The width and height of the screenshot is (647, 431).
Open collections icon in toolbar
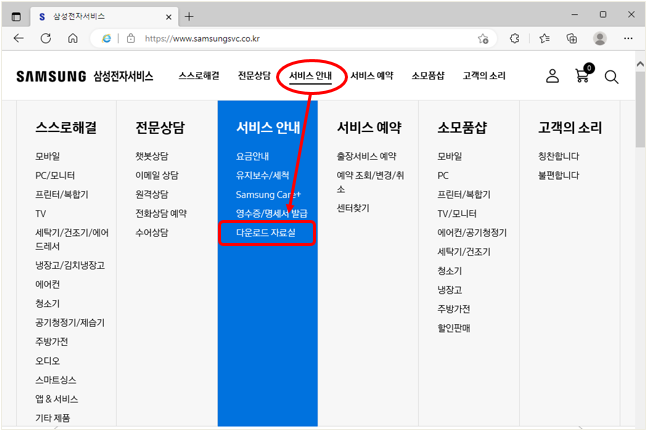point(571,38)
